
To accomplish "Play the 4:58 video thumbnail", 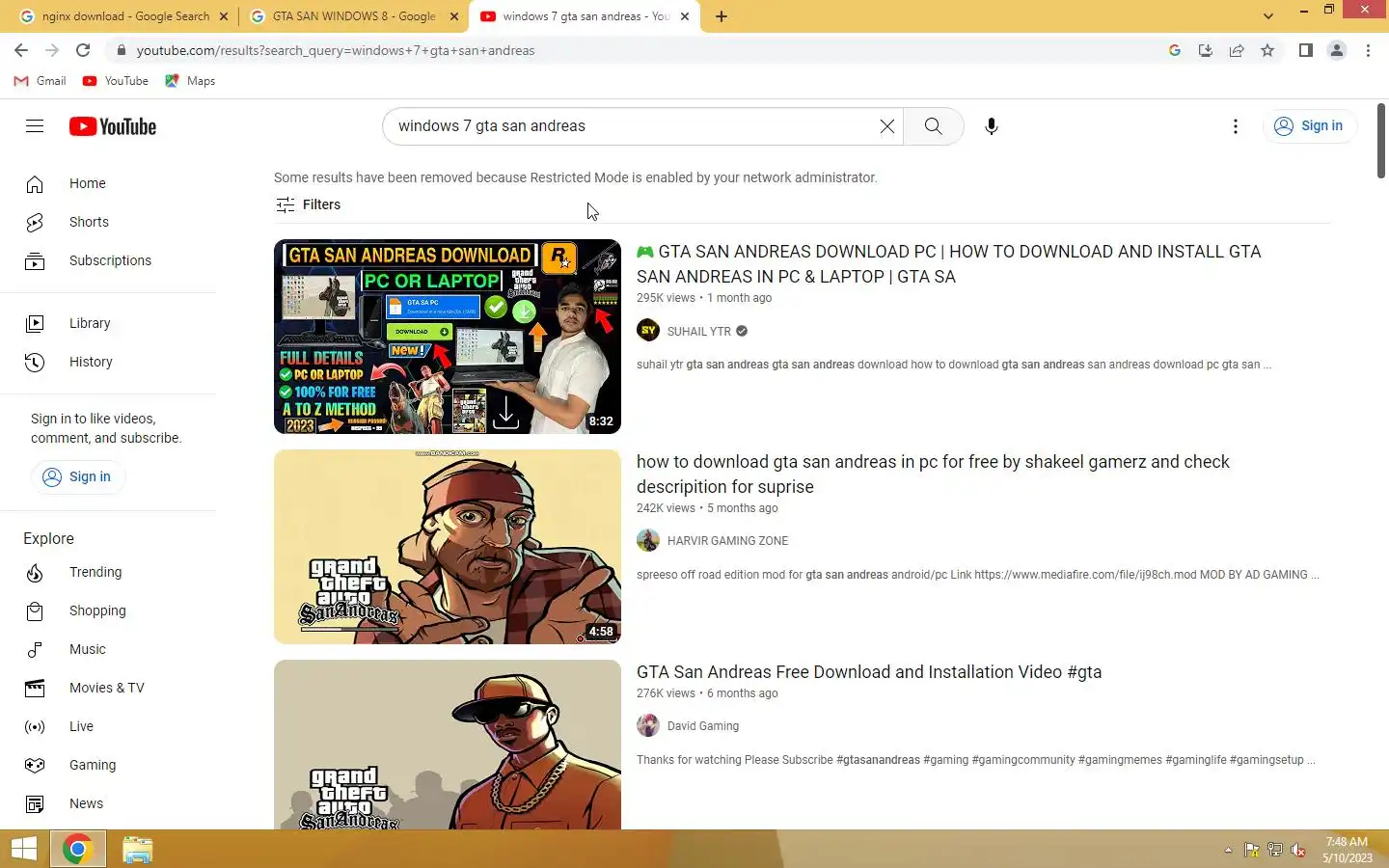I will click(x=448, y=547).
